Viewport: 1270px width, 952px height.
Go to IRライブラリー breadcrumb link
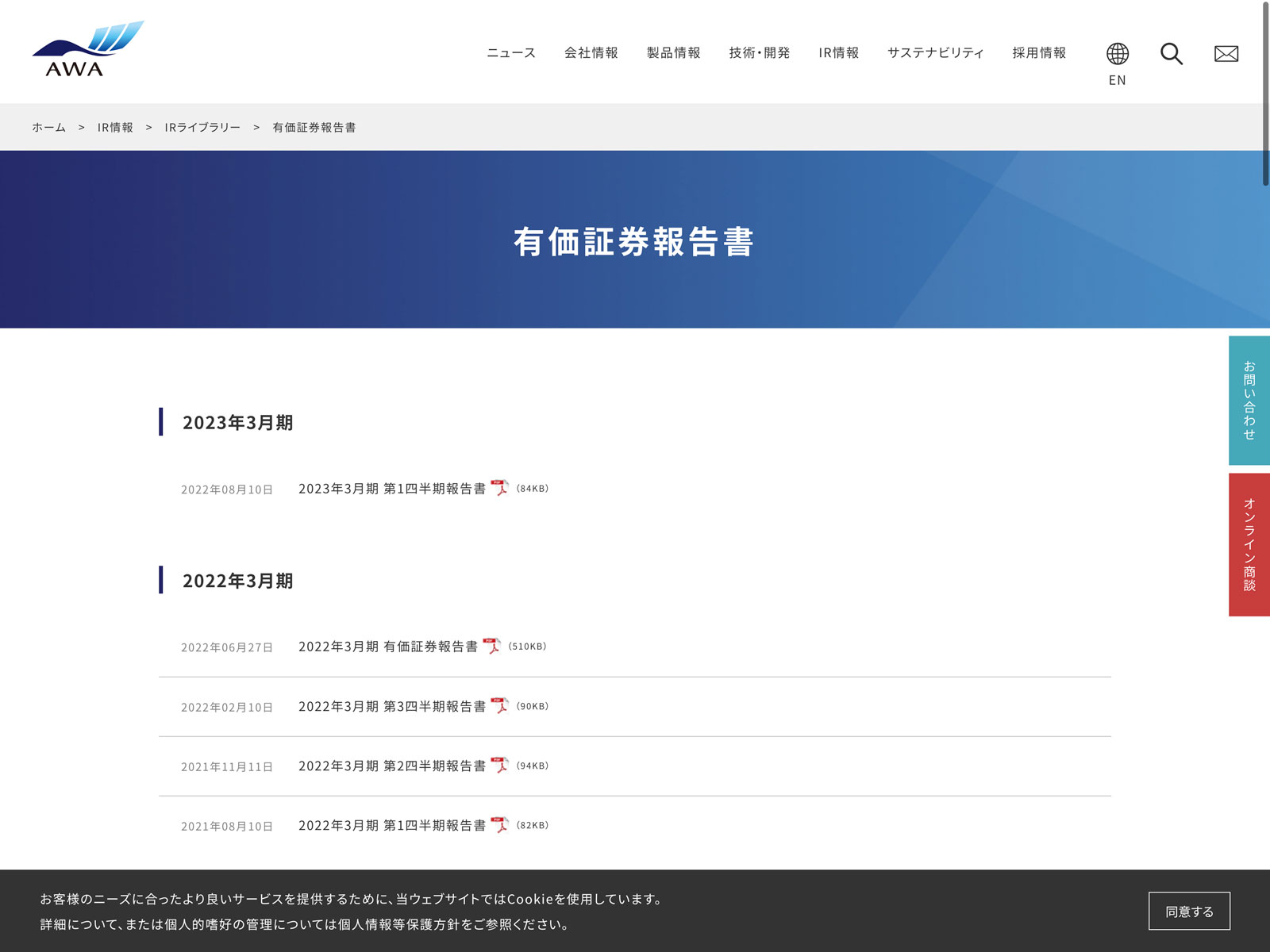(202, 127)
